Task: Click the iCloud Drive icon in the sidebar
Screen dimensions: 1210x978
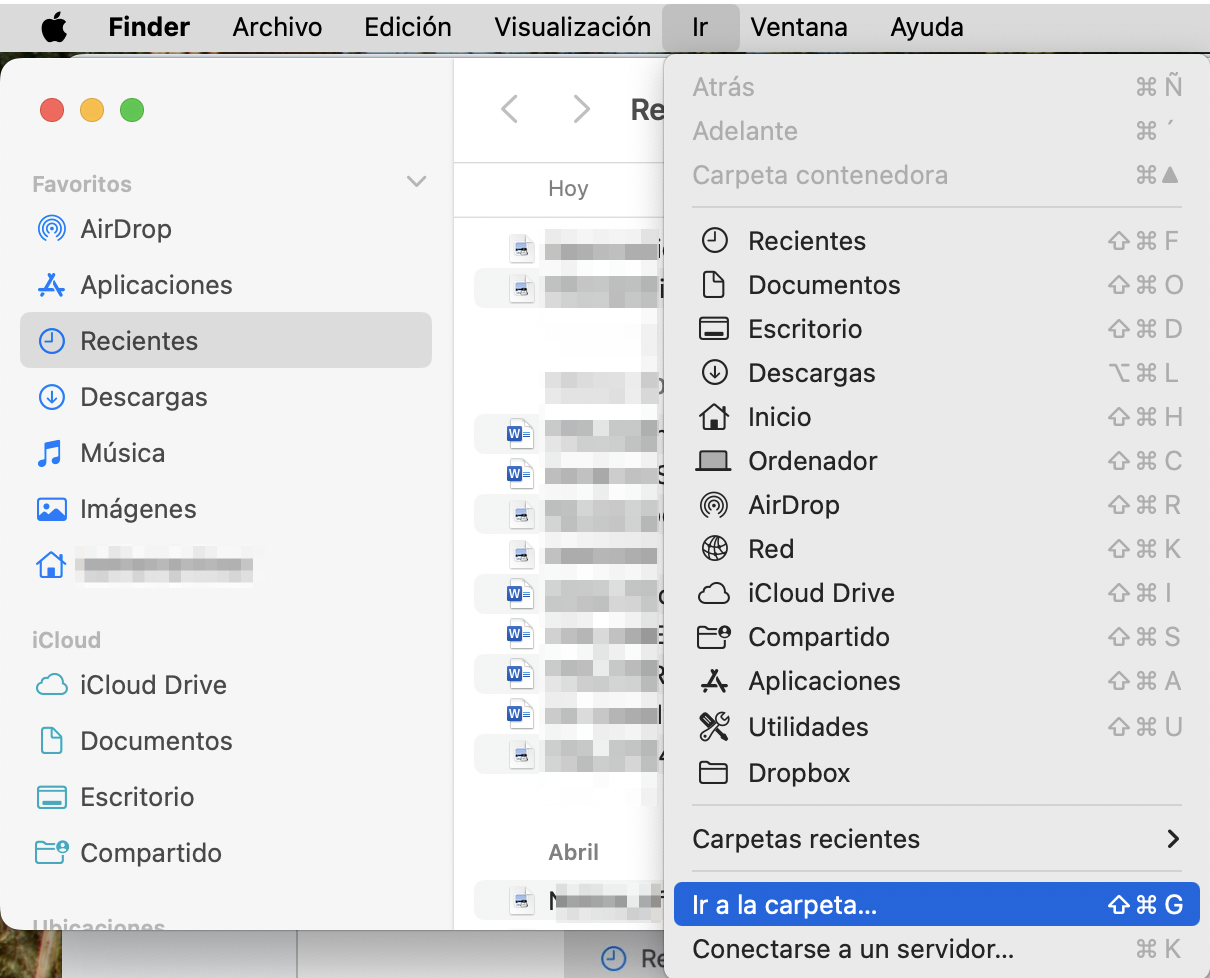Action: click(51, 685)
